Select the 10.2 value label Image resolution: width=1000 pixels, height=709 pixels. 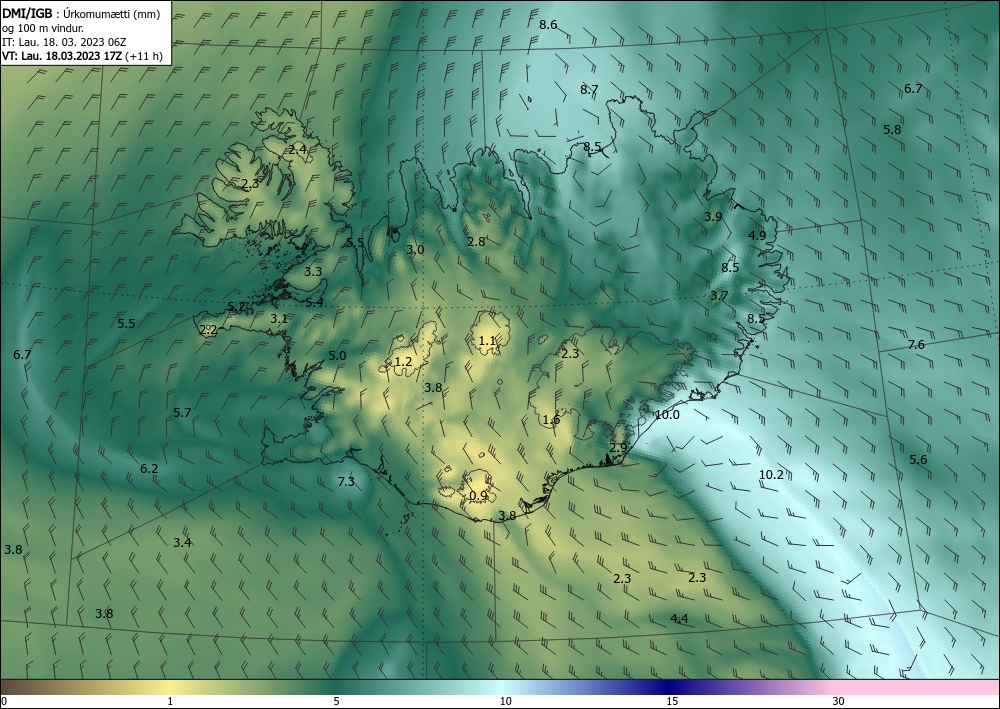tap(771, 474)
